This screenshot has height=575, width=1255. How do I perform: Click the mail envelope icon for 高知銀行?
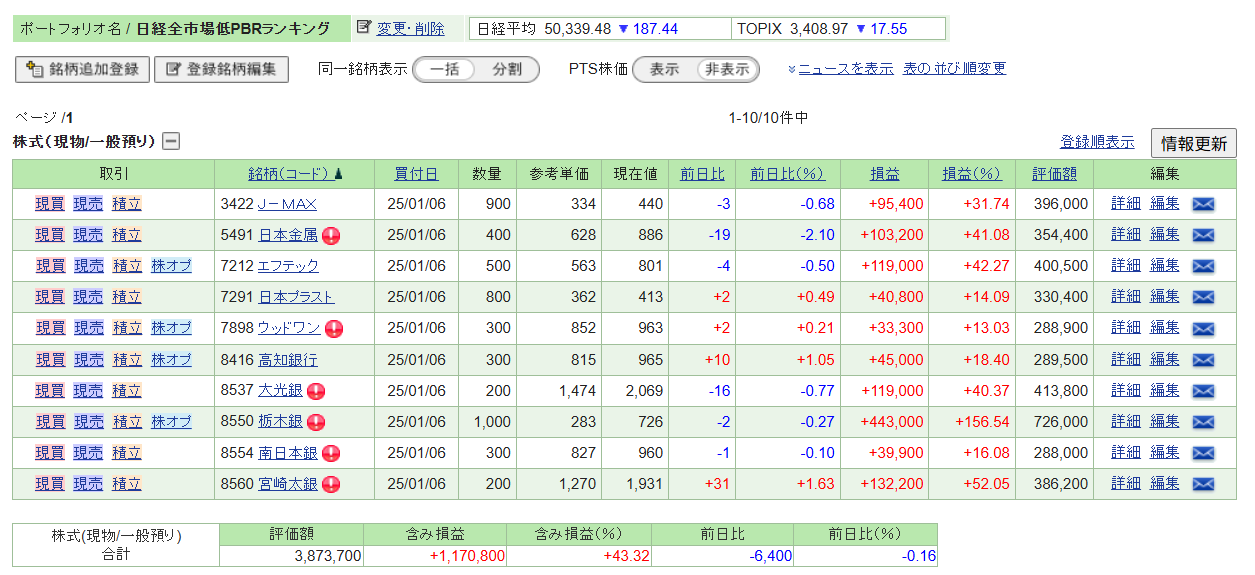tap(1203, 360)
